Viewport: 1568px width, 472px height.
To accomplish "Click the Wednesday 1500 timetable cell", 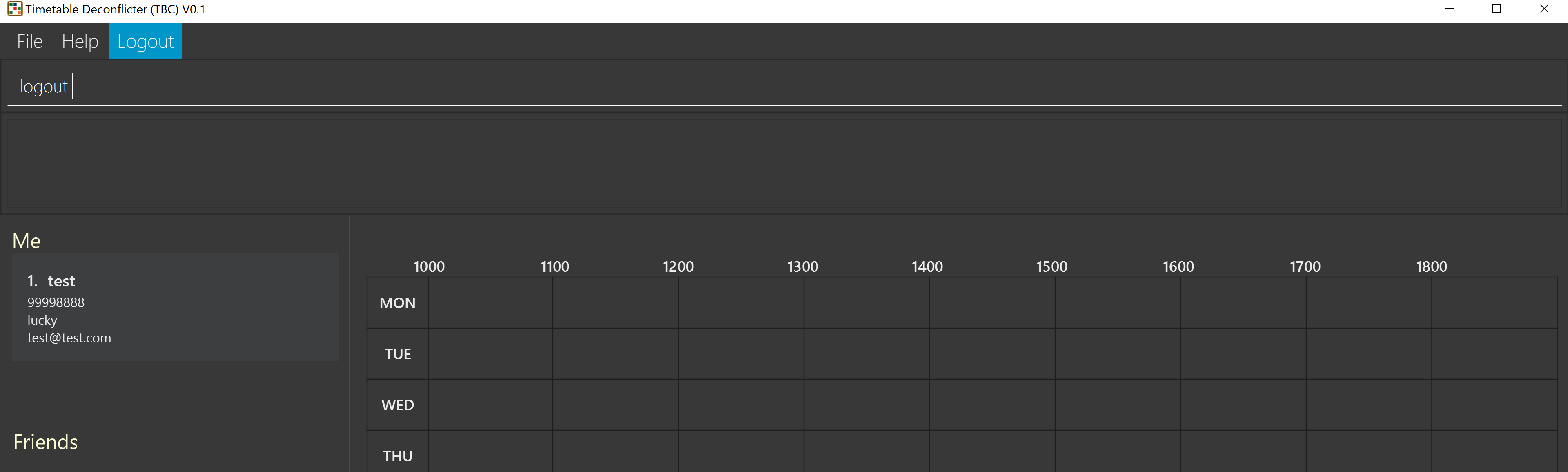I will pos(1118,405).
